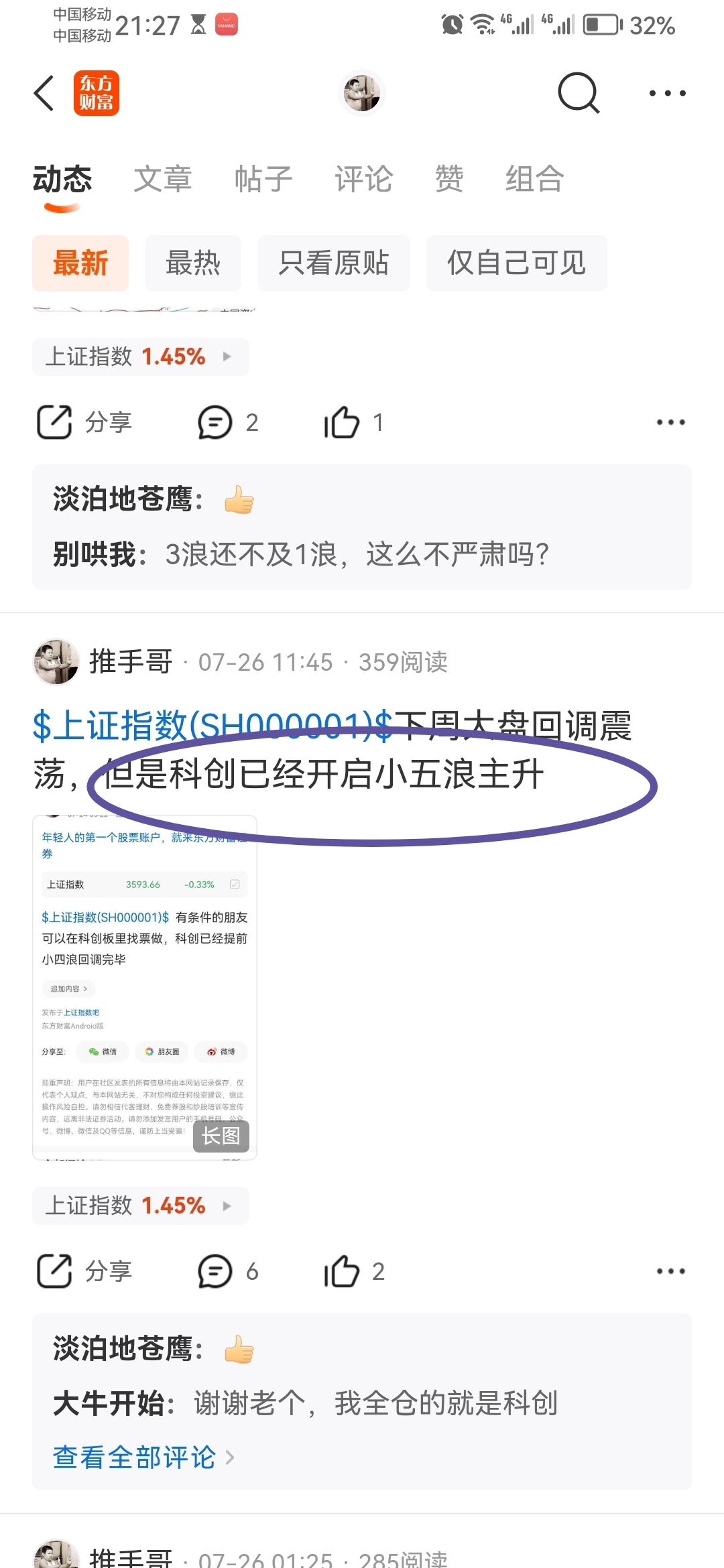
Task: Open the 长图 screenshot thumbnail
Action: (145, 988)
